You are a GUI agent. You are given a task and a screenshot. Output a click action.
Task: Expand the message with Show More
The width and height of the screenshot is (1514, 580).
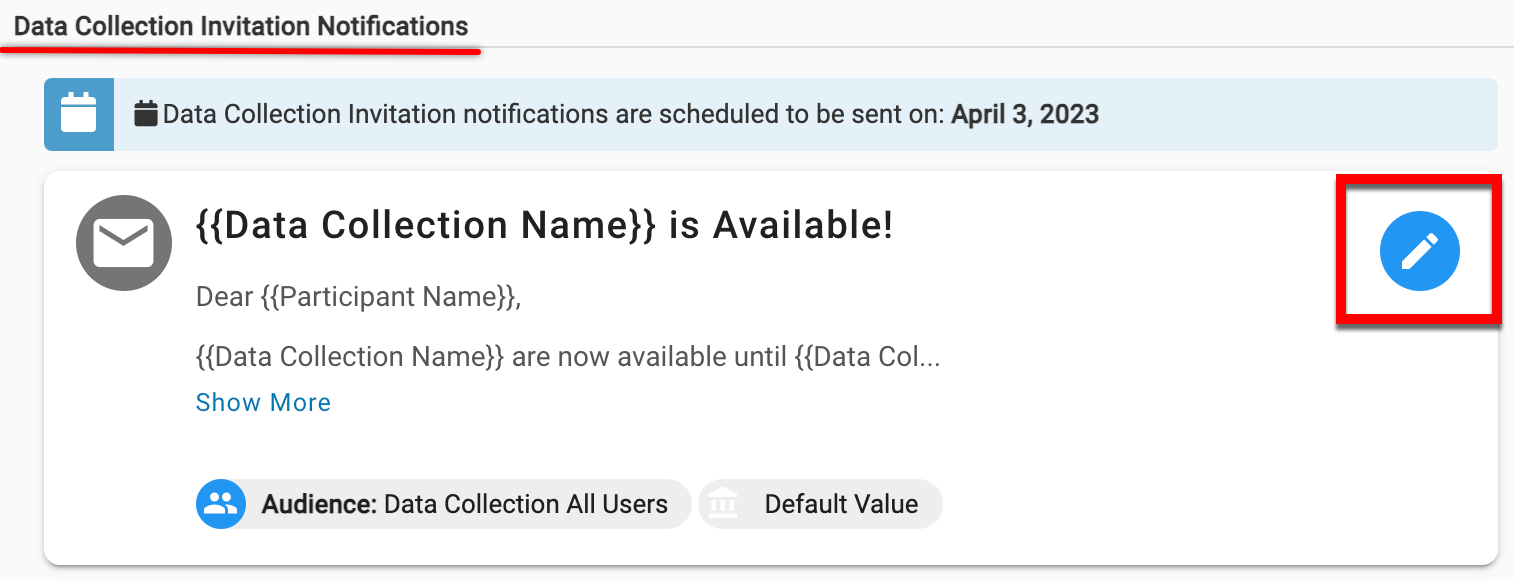click(263, 402)
